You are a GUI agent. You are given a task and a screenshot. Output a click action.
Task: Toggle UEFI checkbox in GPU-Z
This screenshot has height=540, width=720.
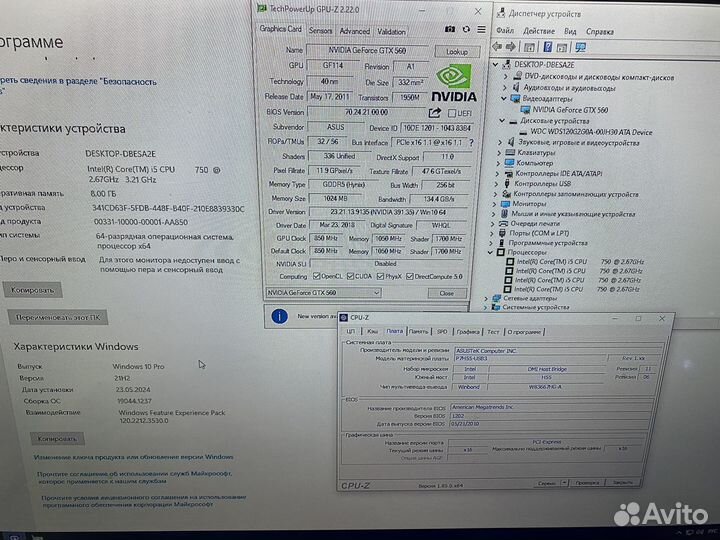pos(452,113)
